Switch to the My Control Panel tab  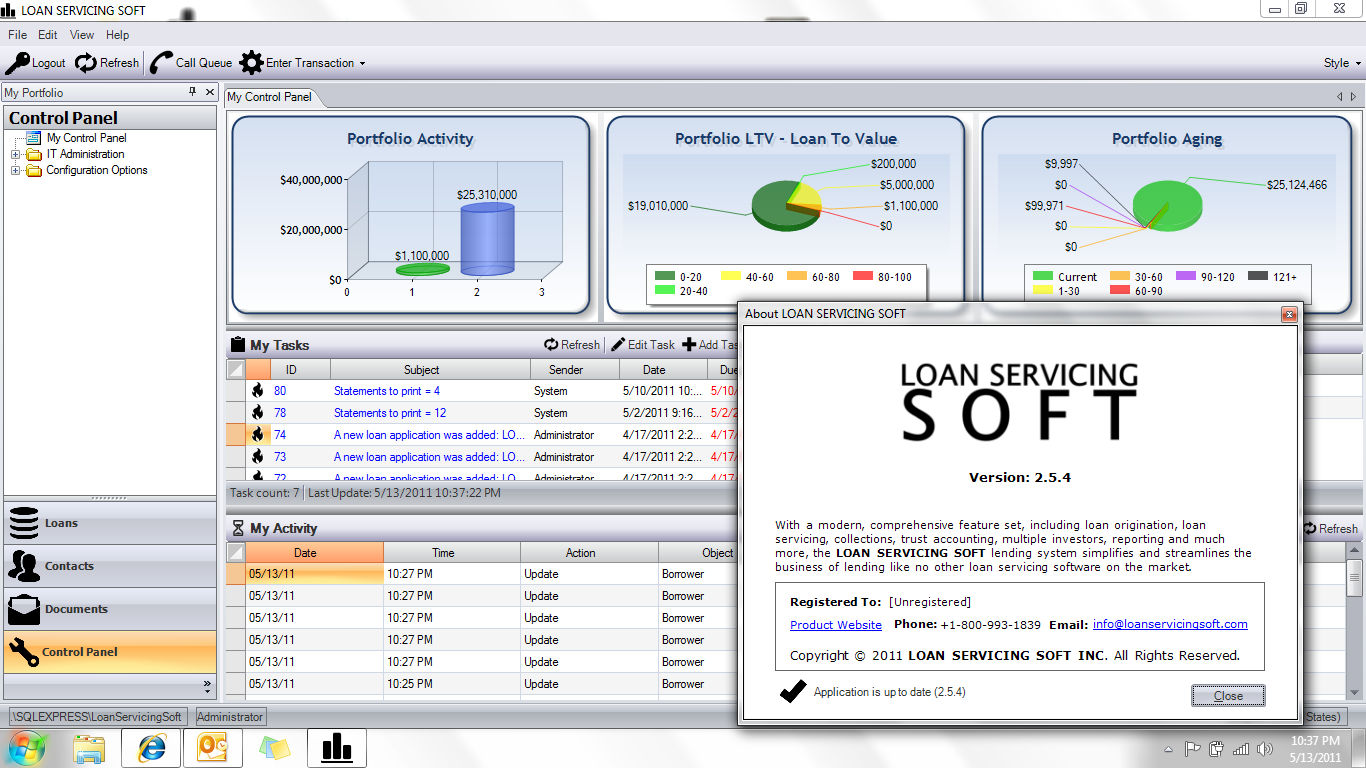[x=270, y=97]
